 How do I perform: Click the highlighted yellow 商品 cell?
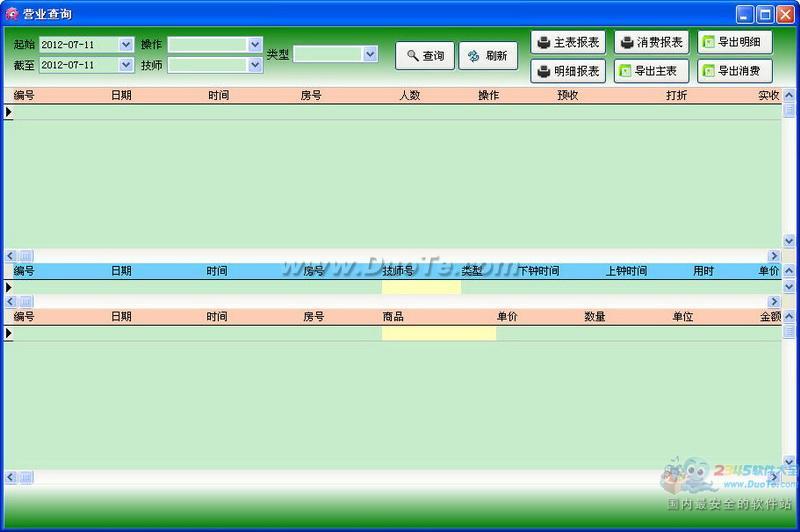coord(438,333)
